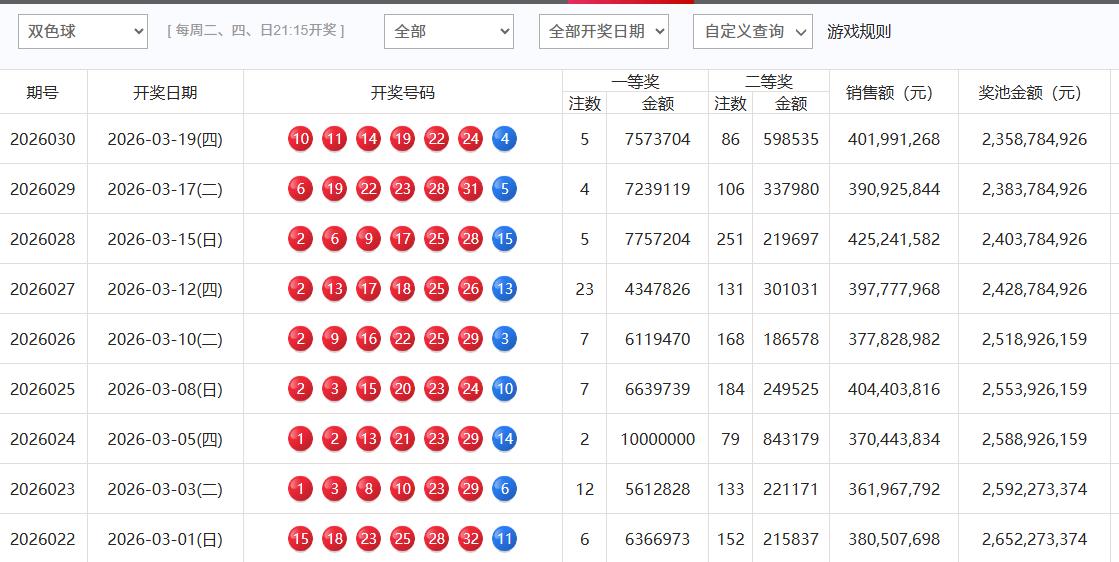
Task: Click the draw date 2026-03-03(二)
Action: [165, 489]
